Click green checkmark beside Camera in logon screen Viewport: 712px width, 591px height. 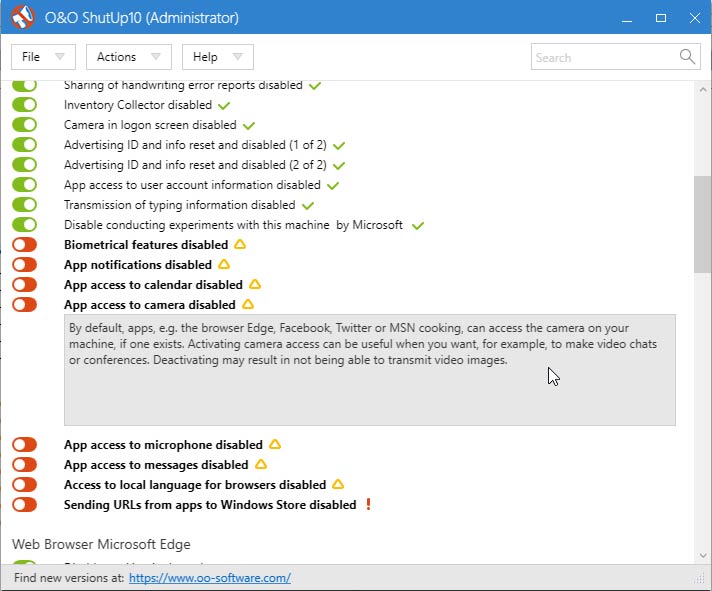pos(249,126)
